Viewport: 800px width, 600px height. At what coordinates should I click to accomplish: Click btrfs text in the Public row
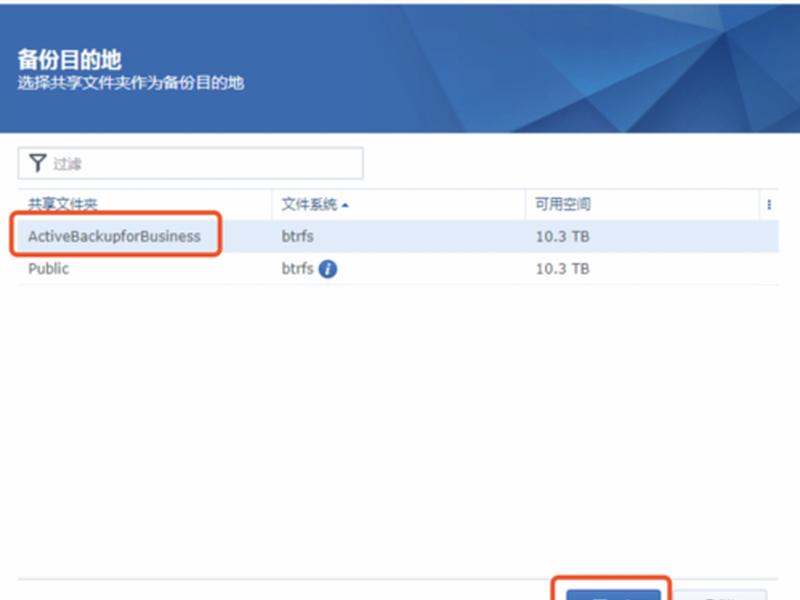(297, 268)
